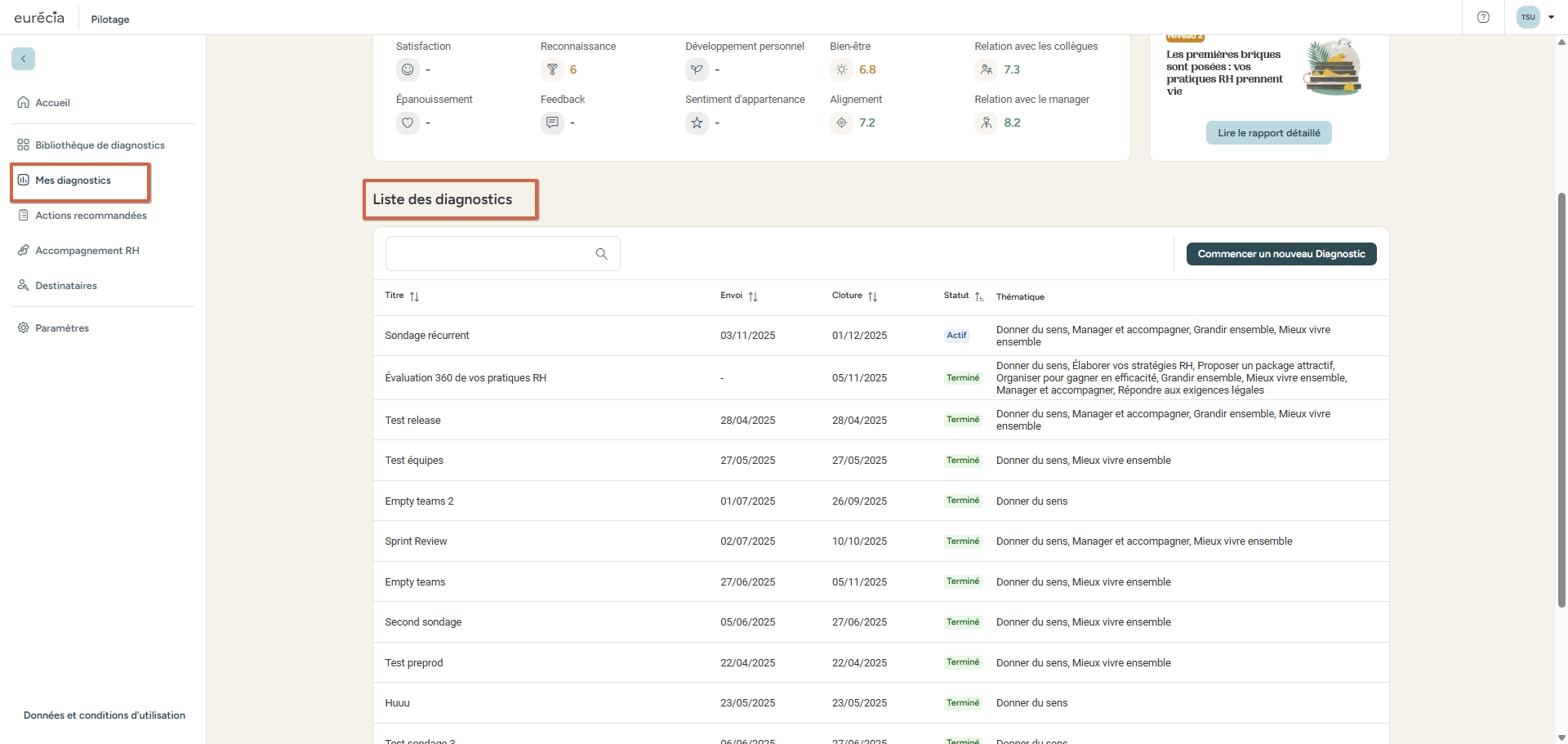Sort the list by Envoi date

(x=753, y=296)
